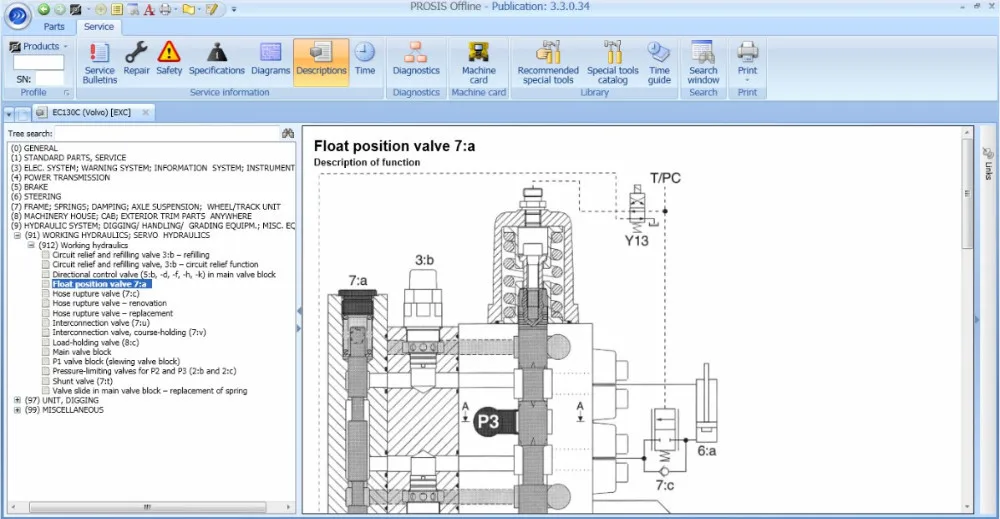Screen dimensions: 1000x519
Task: Select (4) POWER TRANSMISSION in tree
Action: tap(61, 177)
